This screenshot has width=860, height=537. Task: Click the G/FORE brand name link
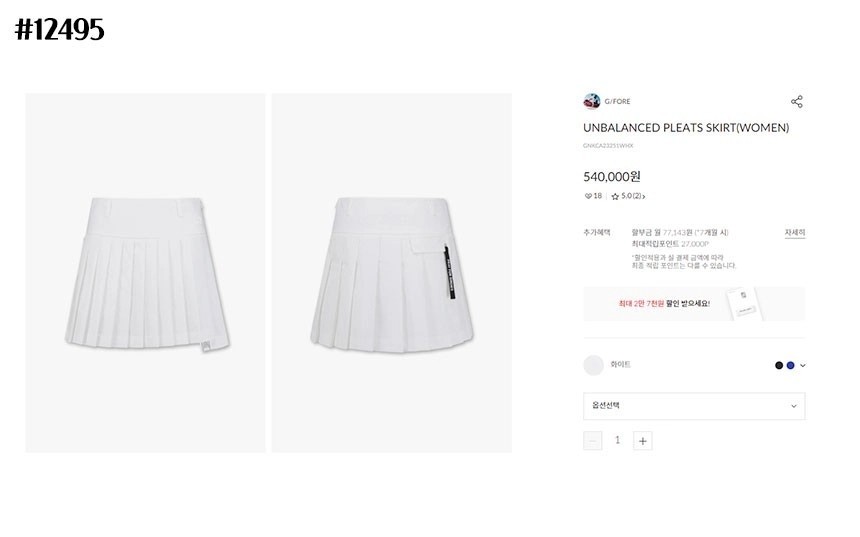tap(617, 101)
